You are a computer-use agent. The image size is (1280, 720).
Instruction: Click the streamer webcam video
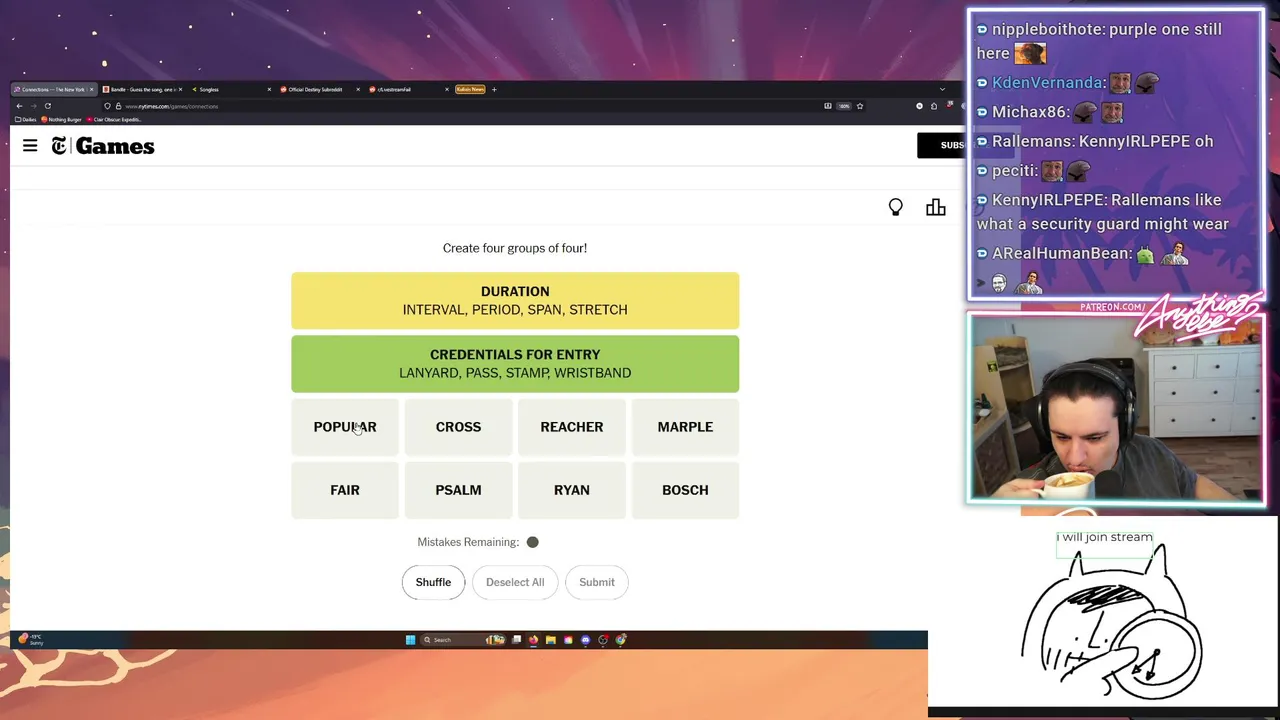coord(1115,407)
